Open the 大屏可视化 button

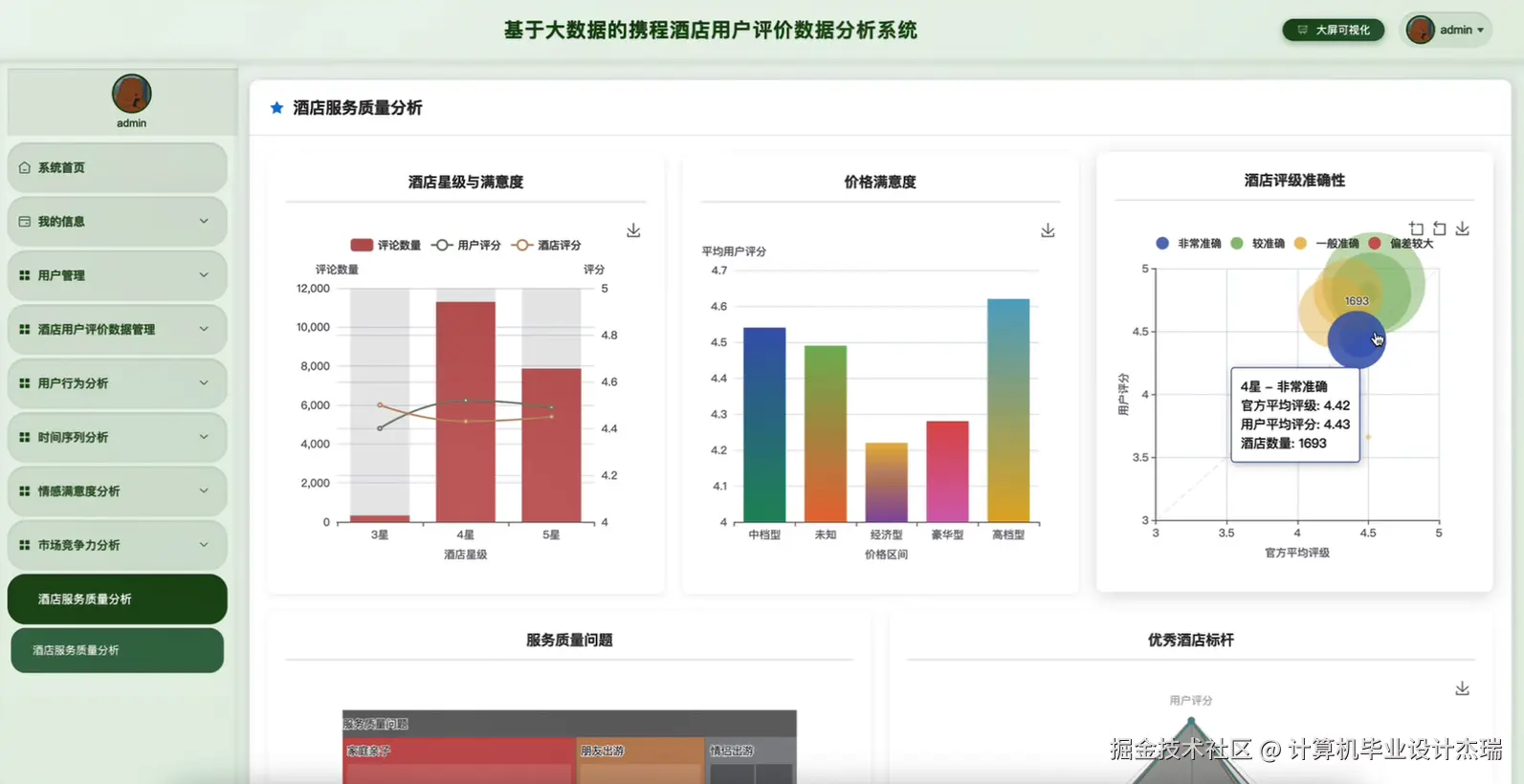(1333, 30)
